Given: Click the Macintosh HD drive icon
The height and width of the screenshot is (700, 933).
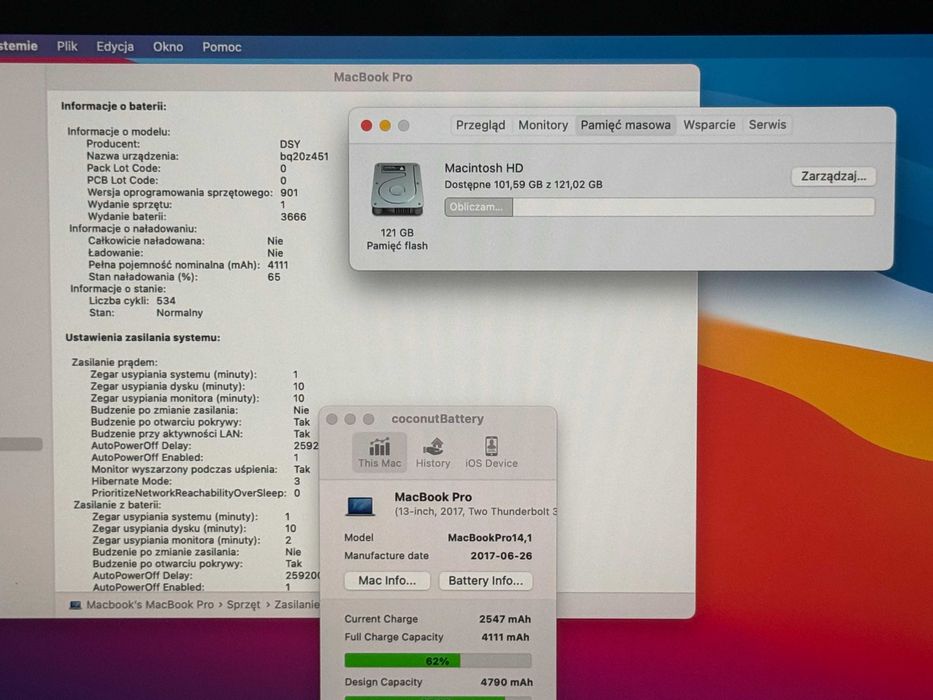Looking at the screenshot, I should 397,190.
